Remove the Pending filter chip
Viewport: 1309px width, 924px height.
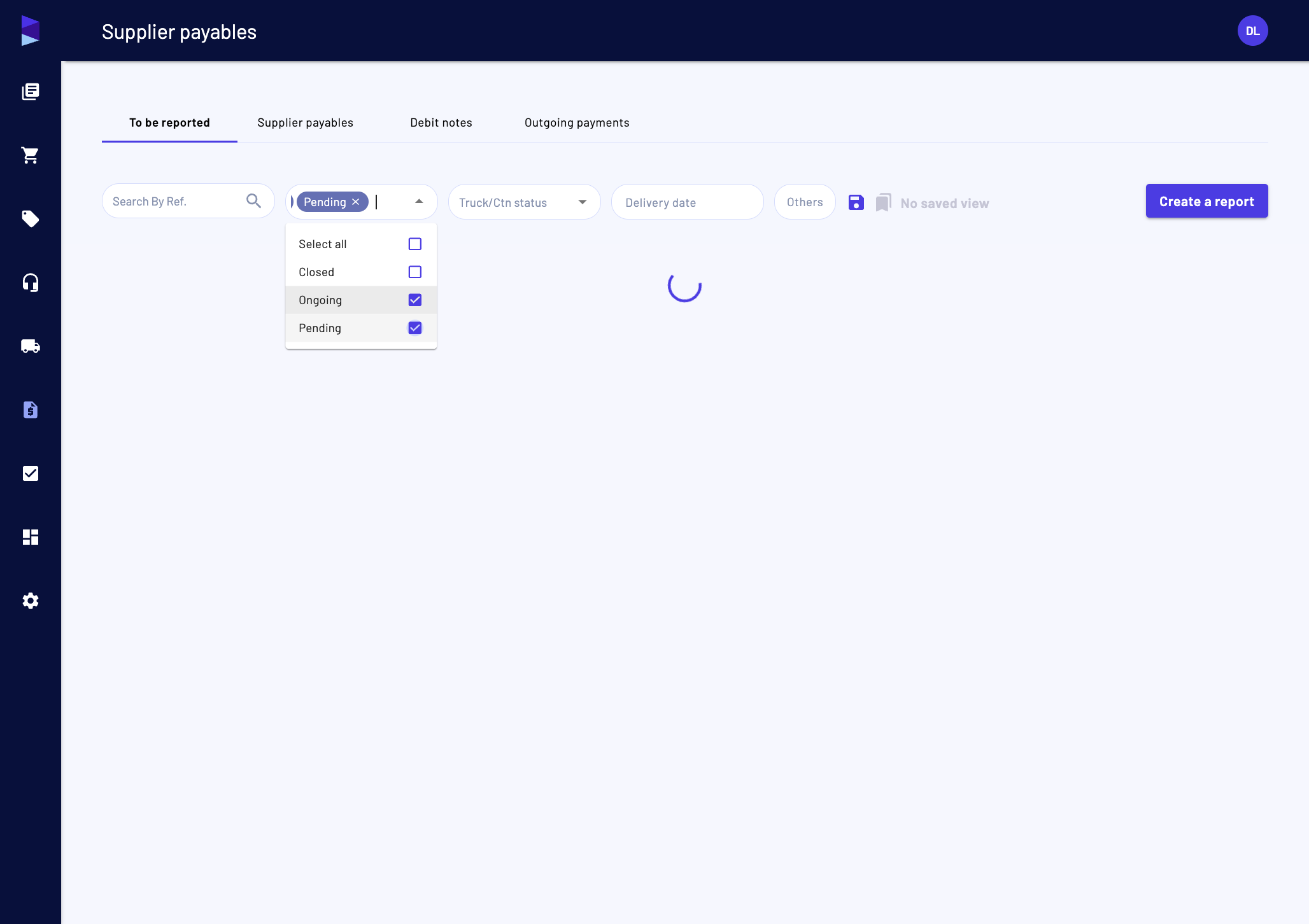click(356, 202)
